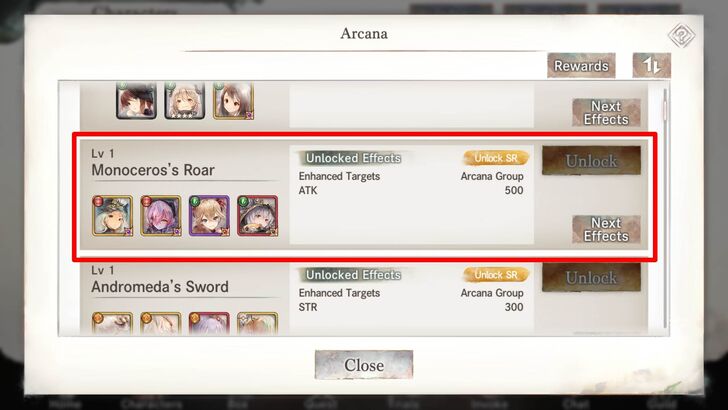This screenshot has width=728, height=410.
Task: Close the Arcana dialog
Action: (364, 364)
